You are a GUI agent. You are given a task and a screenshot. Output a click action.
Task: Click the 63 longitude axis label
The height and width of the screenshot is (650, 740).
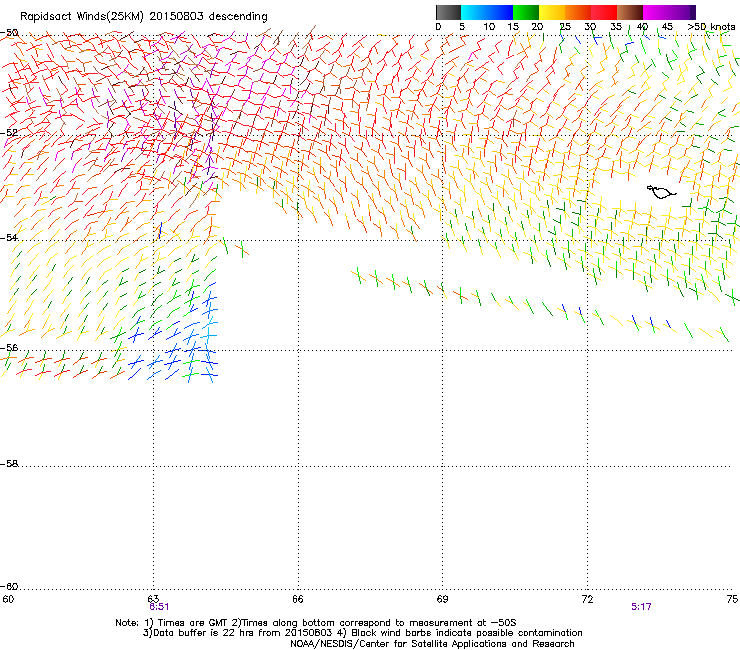tap(153, 599)
